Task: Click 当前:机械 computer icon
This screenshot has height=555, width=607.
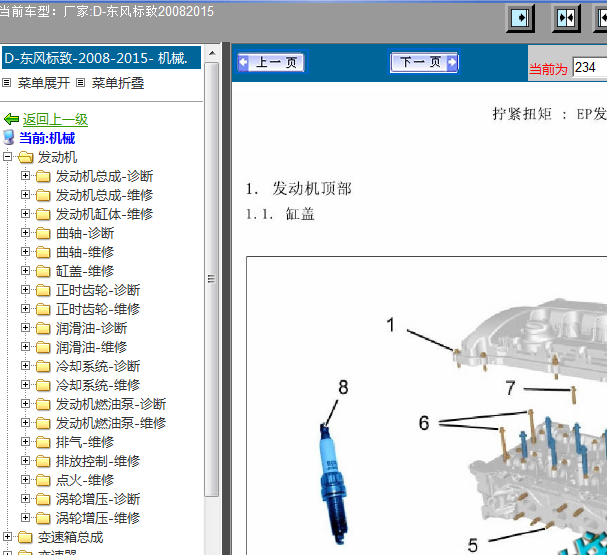Action: 9,138
